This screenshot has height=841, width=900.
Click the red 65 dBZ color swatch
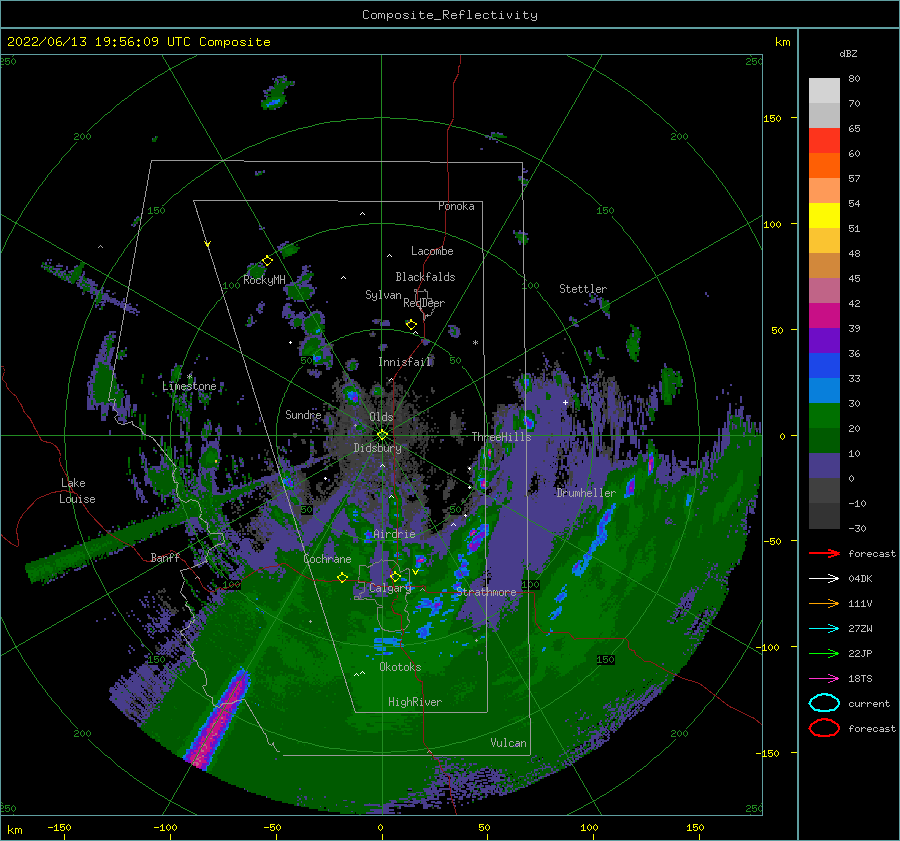824,140
